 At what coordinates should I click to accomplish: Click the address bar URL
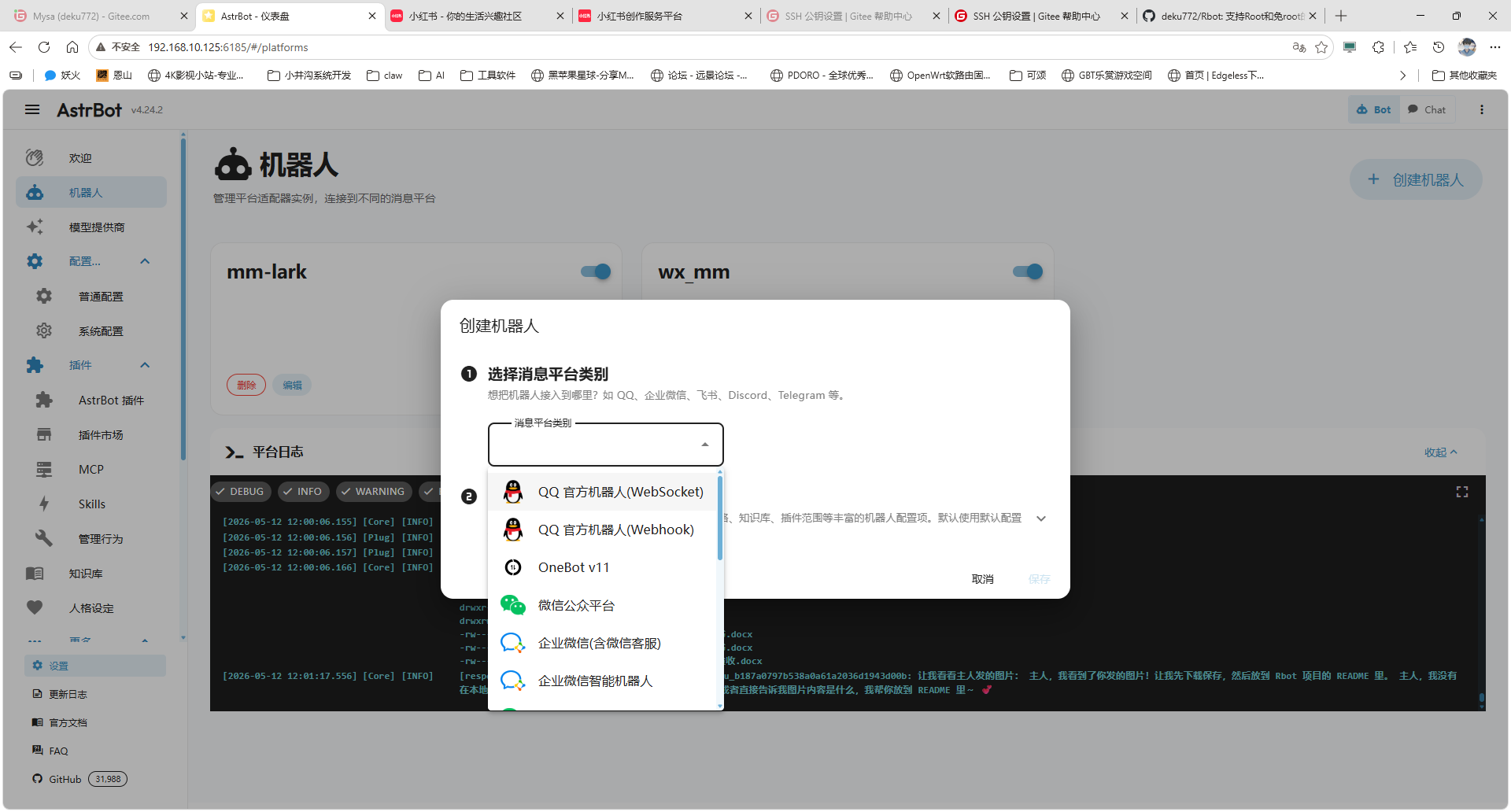(x=228, y=47)
